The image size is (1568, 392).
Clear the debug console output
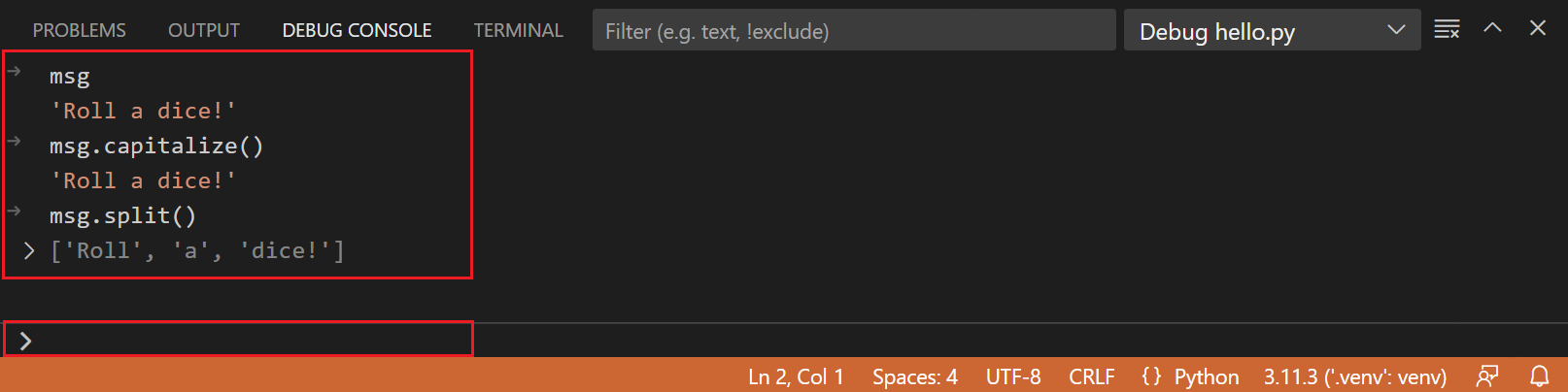[1447, 29]
